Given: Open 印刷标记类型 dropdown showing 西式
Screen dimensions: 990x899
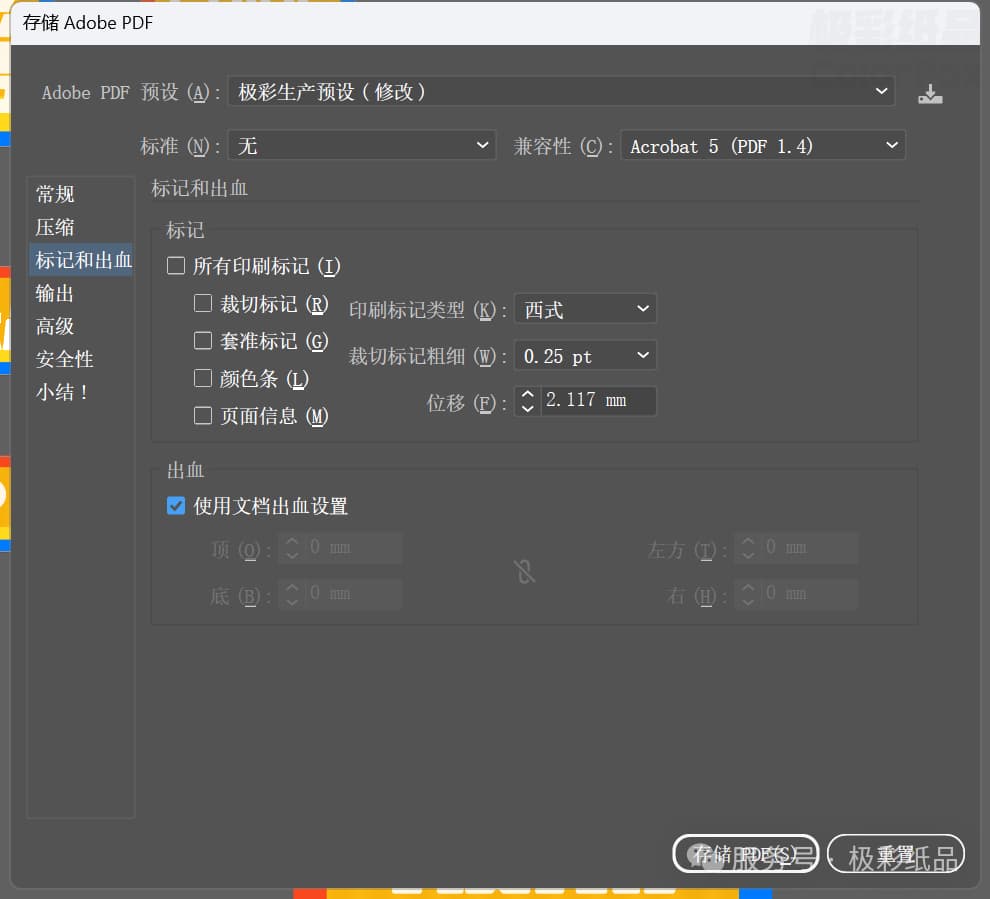Looking at the screenshot, I should coord(585,310).
